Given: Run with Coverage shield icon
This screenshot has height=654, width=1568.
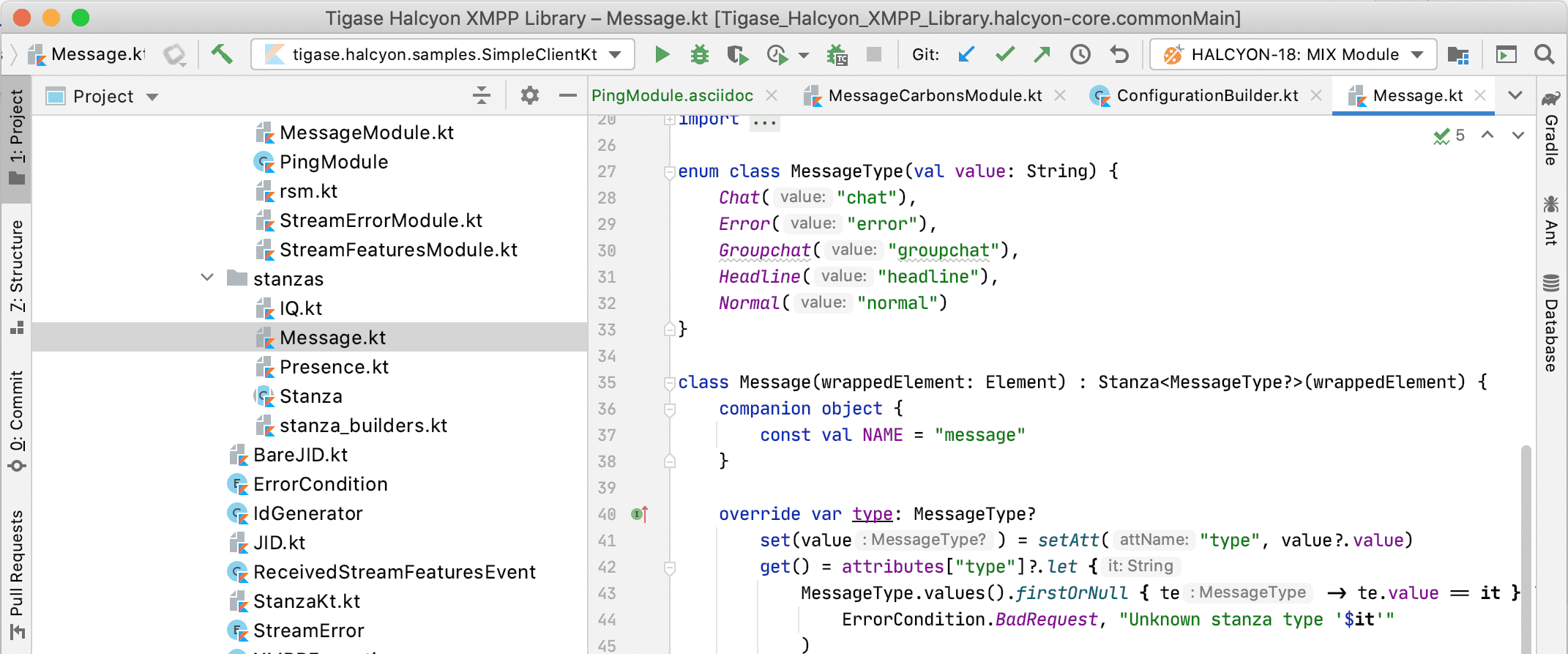Looking at the screenshot, I should coord(737,55).
